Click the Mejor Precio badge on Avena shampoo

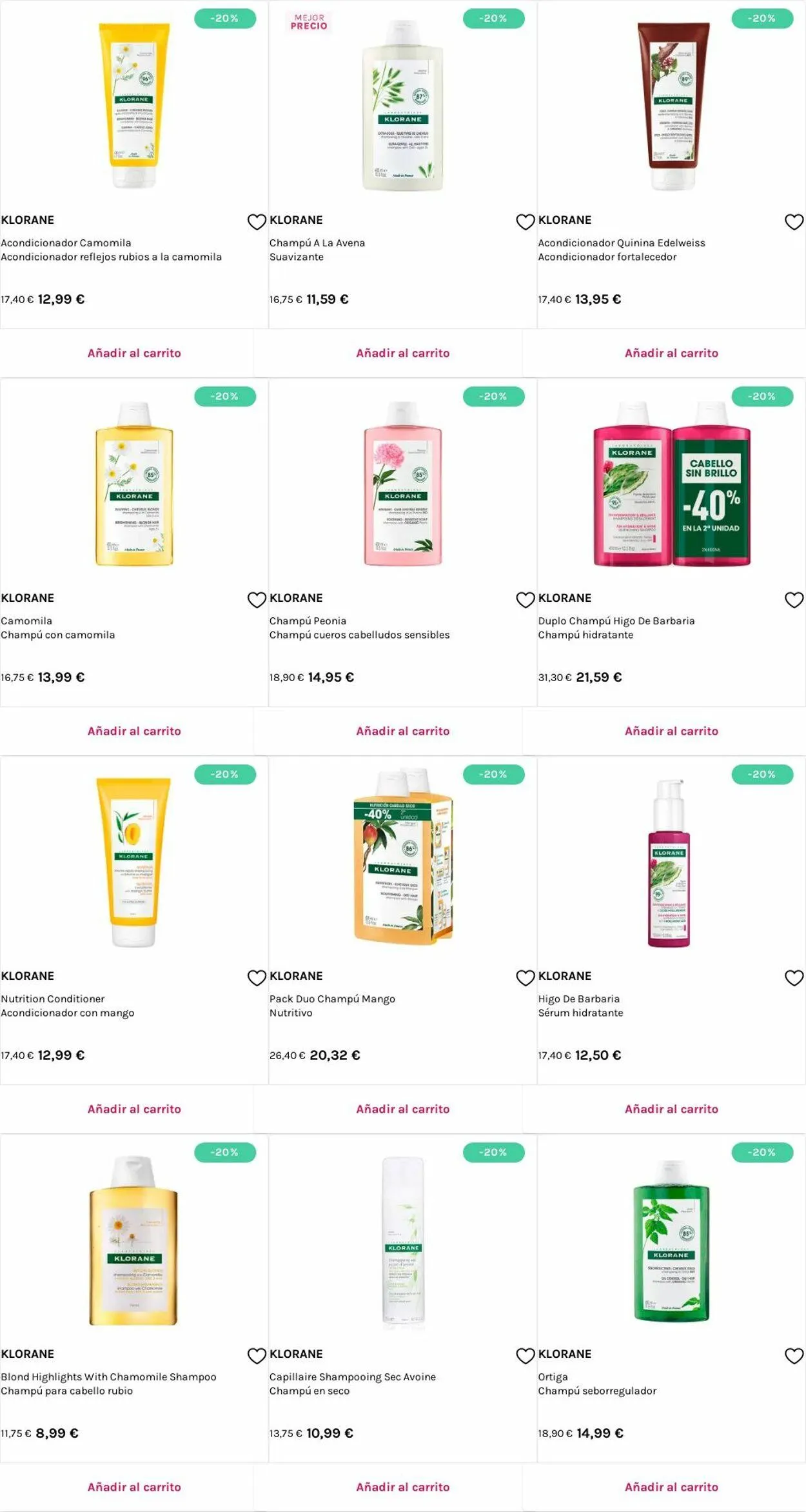(x=309, y=22)
